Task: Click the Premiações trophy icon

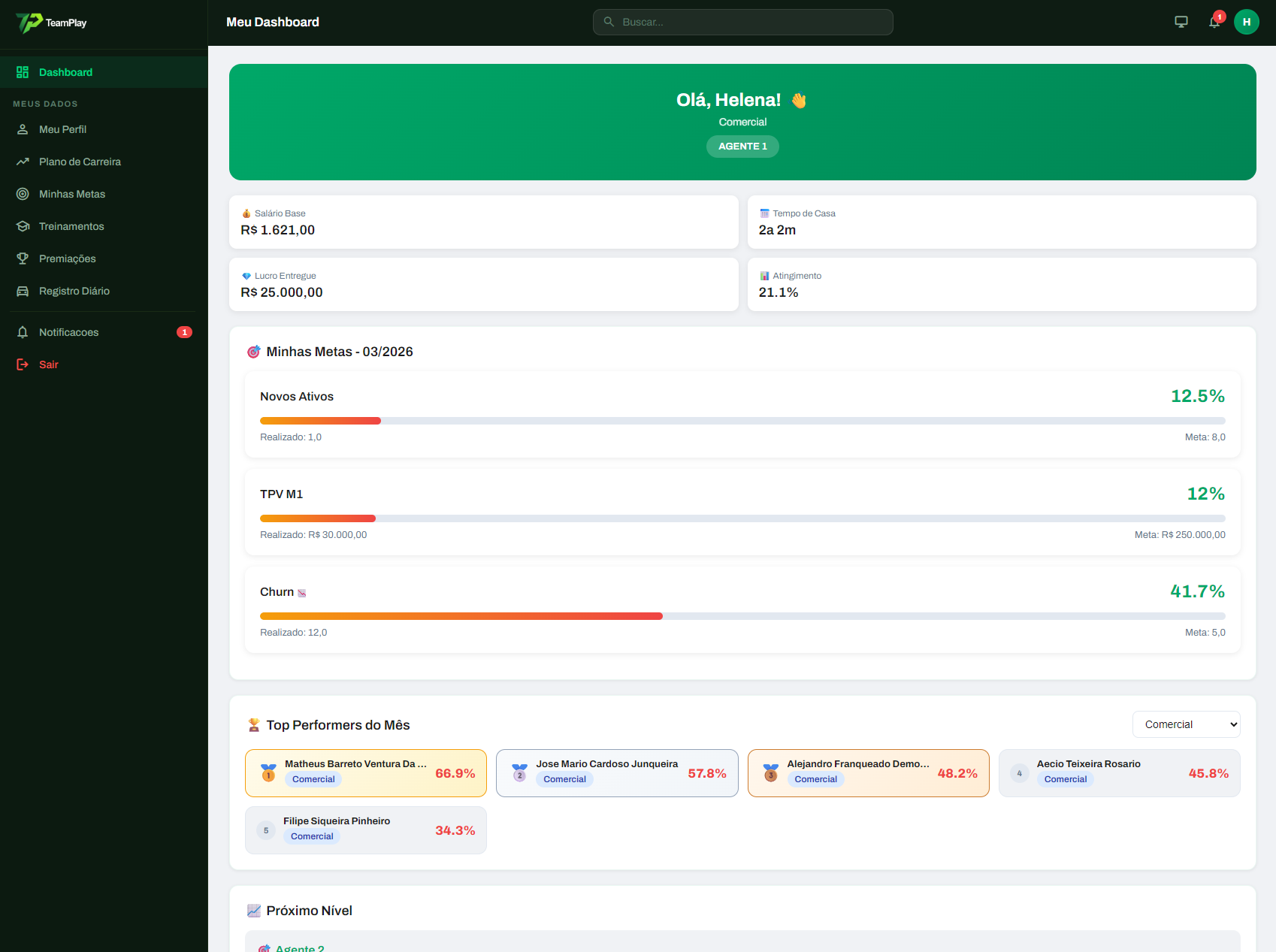Action: pyautogui.click(x=23, y=258)
